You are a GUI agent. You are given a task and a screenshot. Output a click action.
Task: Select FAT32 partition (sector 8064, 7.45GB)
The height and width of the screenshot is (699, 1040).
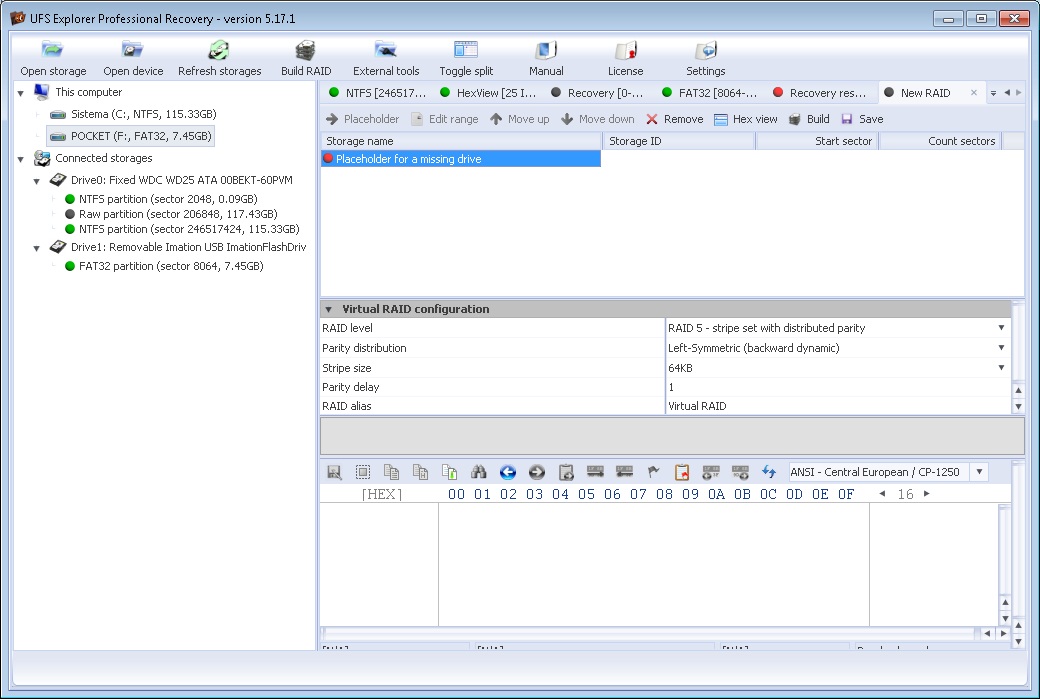point(164,266)
